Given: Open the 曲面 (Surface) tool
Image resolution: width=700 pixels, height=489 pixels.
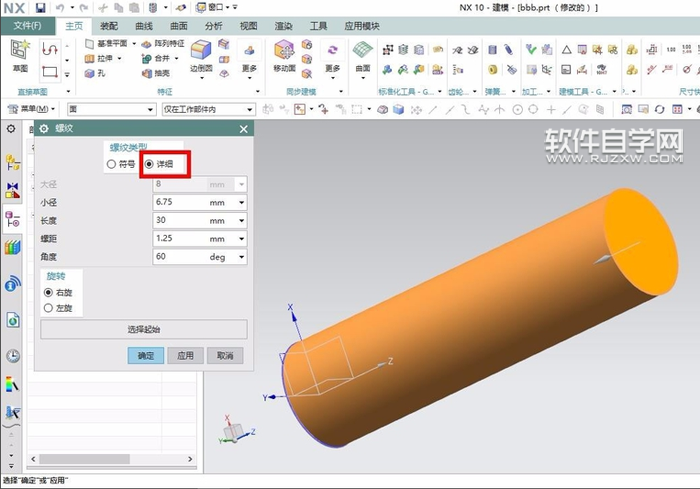Looking at the screenshot, I should click(362, 55).
